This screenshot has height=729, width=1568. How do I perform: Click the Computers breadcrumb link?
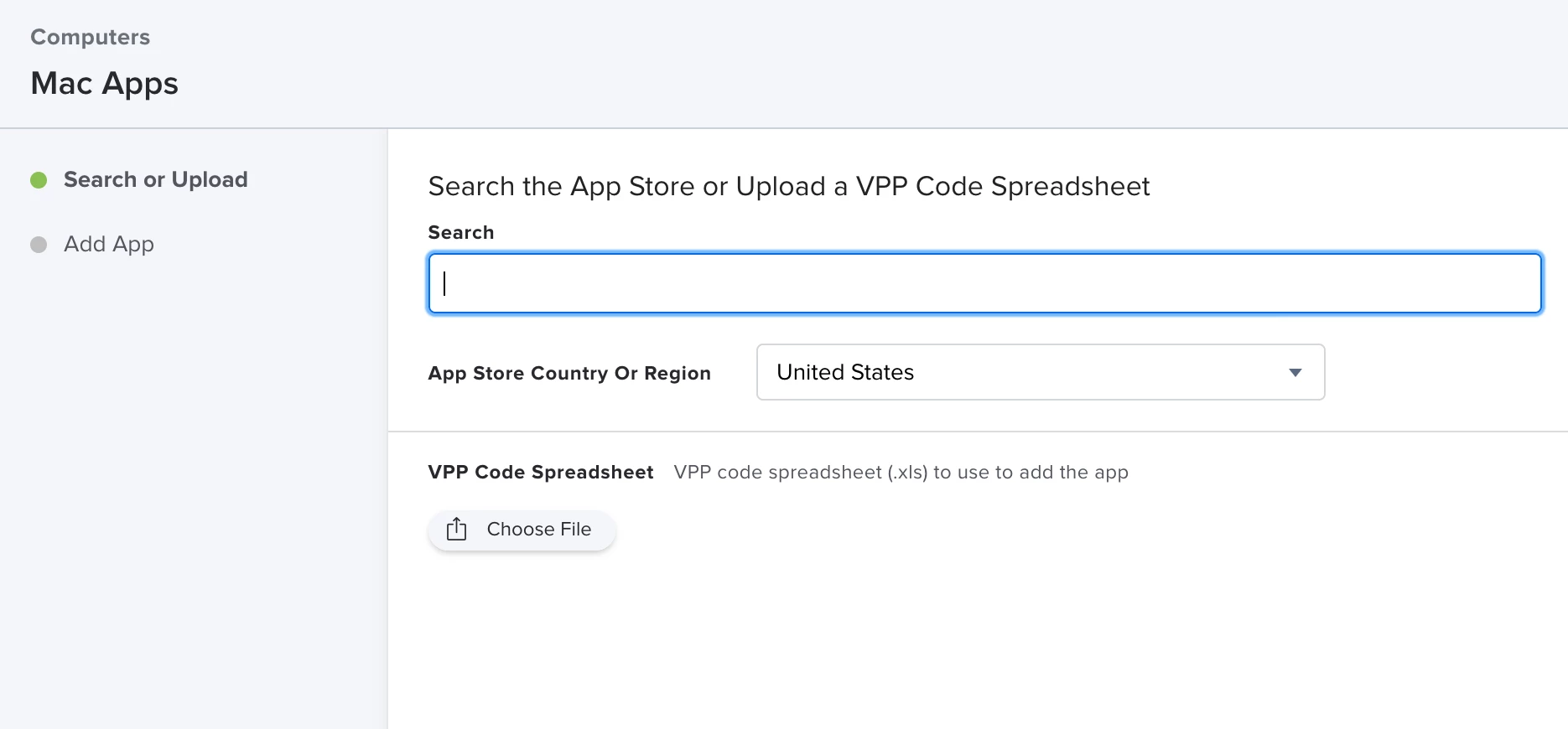(x=90, y=37)
